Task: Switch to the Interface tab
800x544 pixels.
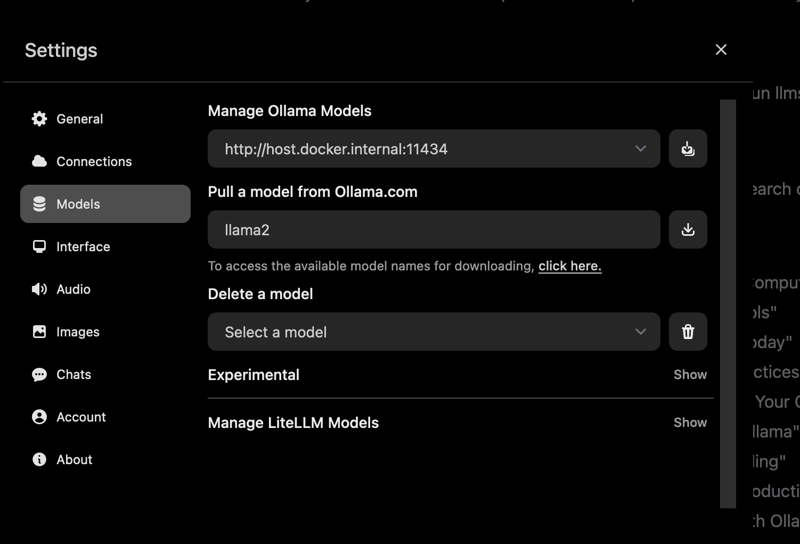Action: 83,246
